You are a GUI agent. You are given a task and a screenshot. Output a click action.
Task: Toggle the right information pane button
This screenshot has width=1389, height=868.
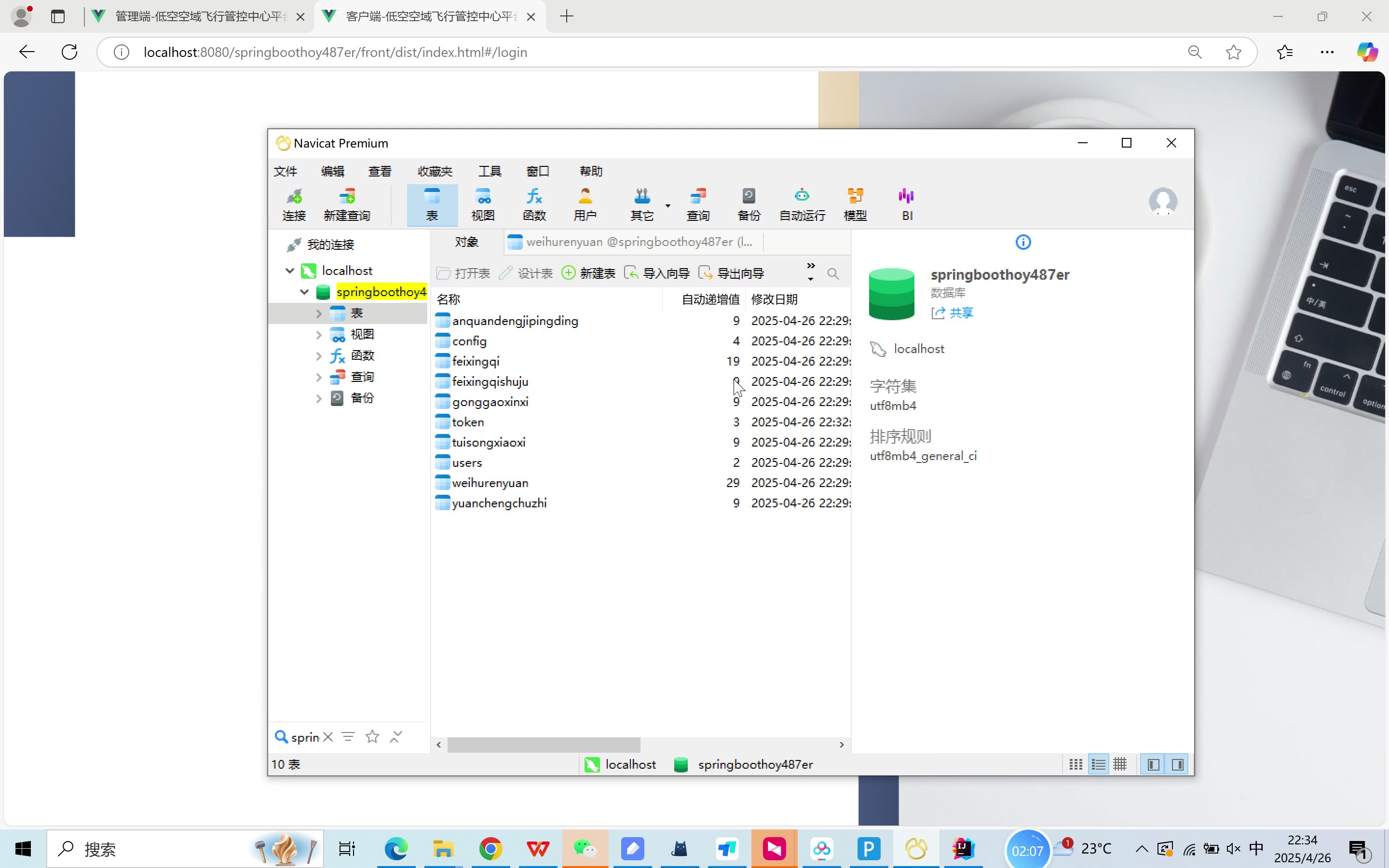[x=1177, y=764]
